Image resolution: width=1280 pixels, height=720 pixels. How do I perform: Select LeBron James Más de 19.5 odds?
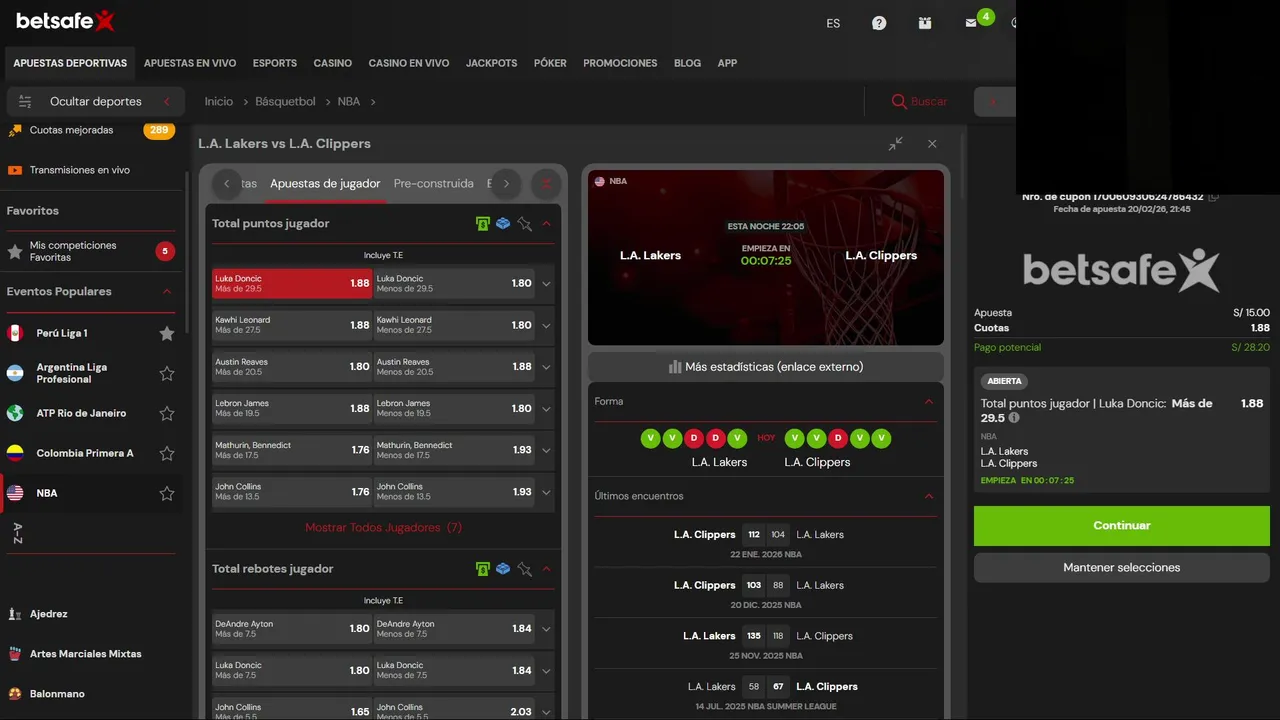pyautogui.click(x=292, y=408)
